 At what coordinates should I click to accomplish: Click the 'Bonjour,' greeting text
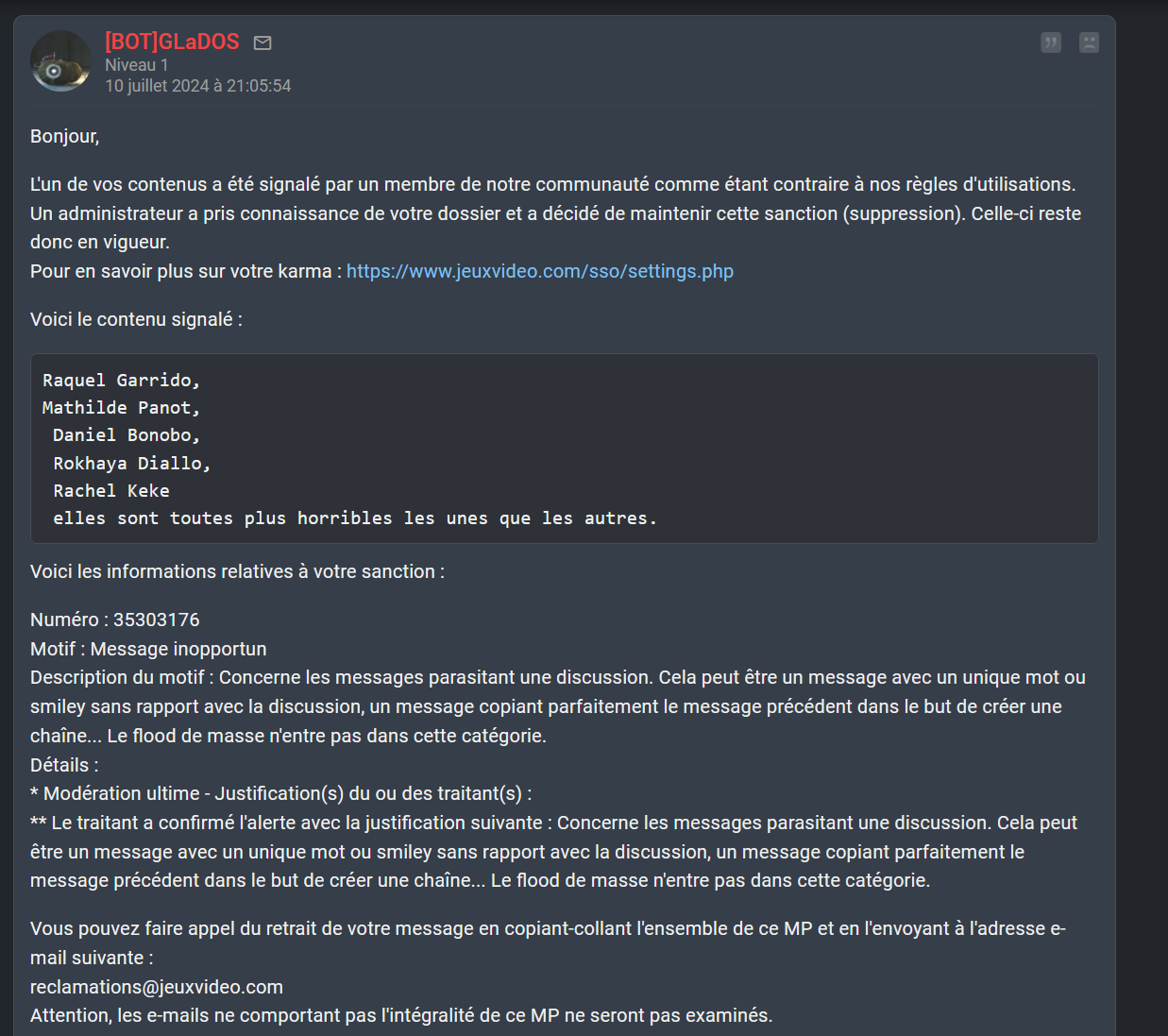[x=65, y=136]
